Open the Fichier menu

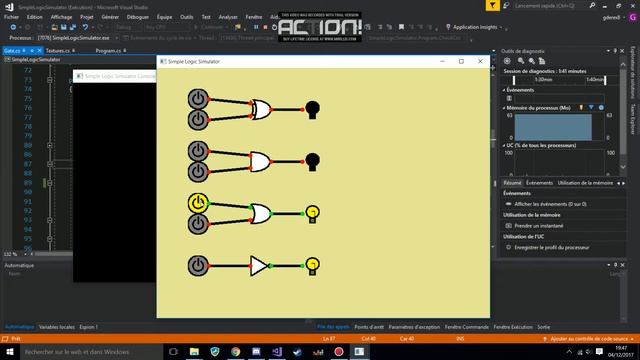click(x=11, y=17)
